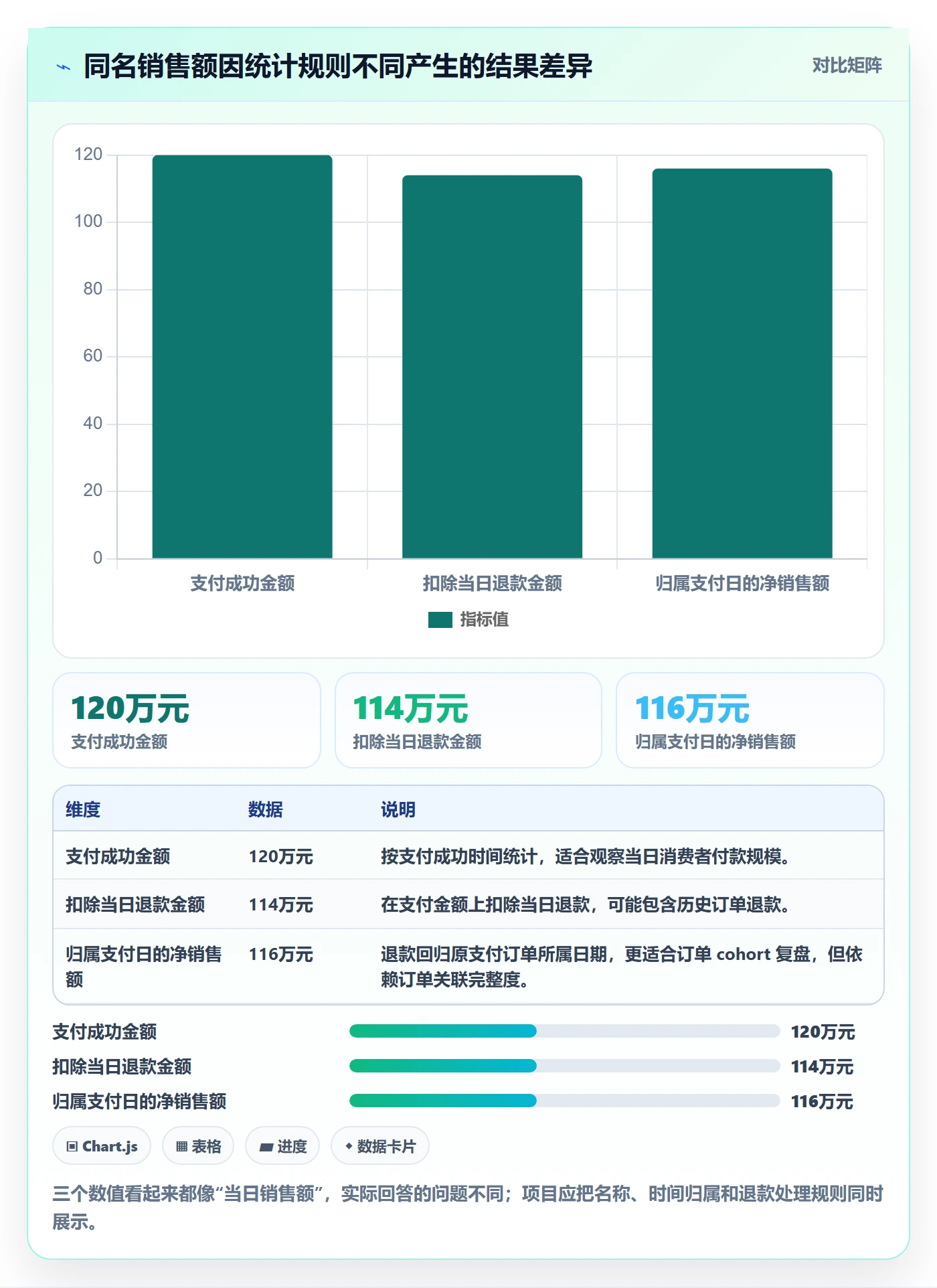Select table cell 114万元

pyautogui.click(x=281, y=905)
